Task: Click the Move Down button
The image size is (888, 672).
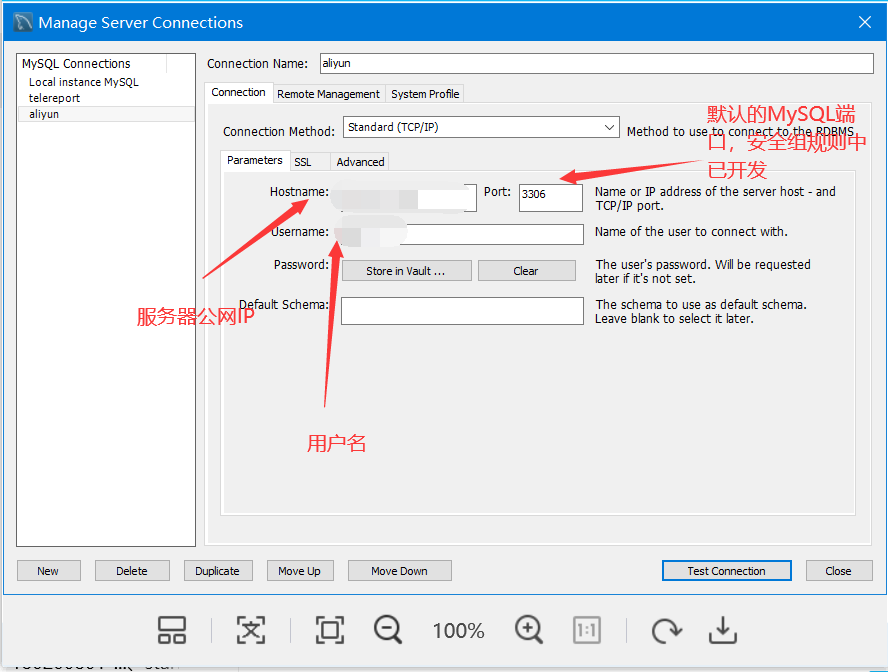Action: pyautogui.click(x=399, y=571)
